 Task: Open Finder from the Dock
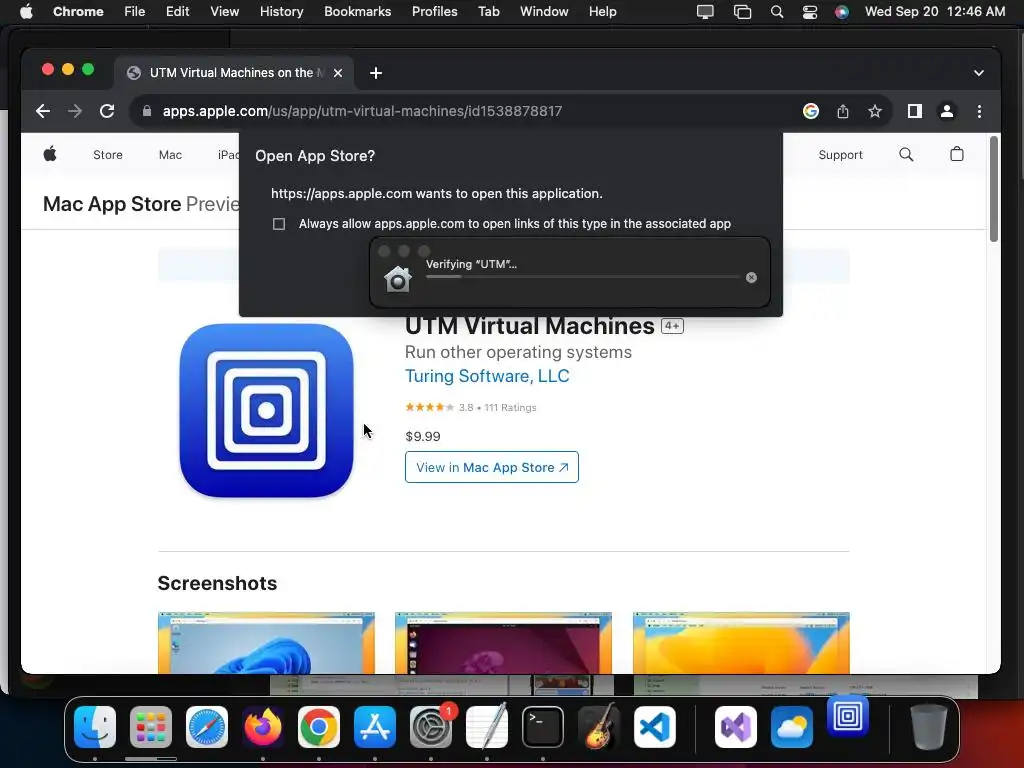point(95,727)
